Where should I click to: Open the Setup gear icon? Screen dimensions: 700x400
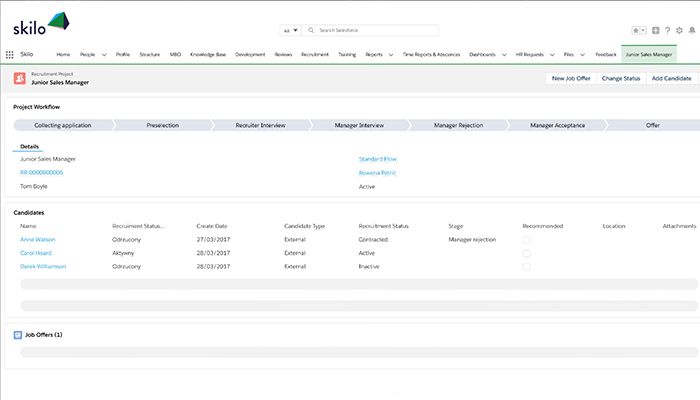point(679,31)
